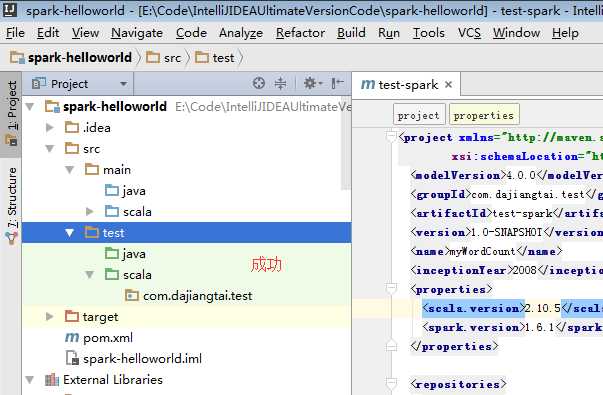Open the View menu
Viewport: 603px width, 395px height.
[85, 33]
